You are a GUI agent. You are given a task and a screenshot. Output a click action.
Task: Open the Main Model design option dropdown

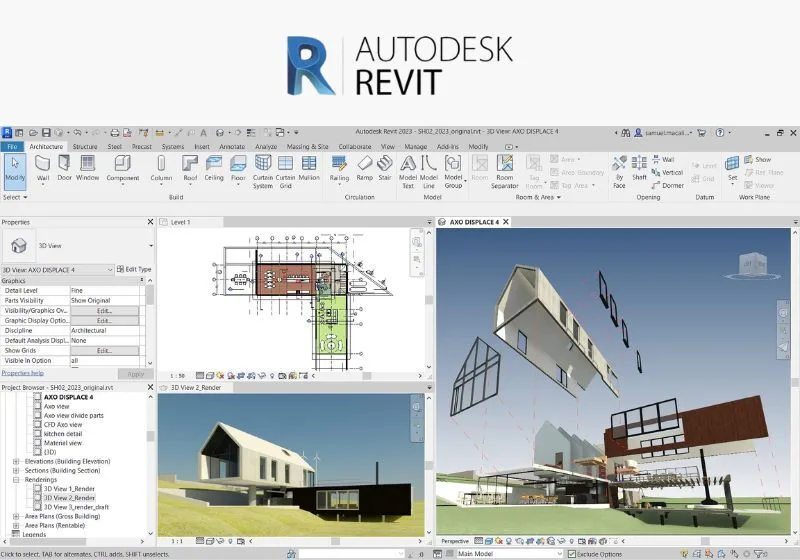click(x=559, y=554)
